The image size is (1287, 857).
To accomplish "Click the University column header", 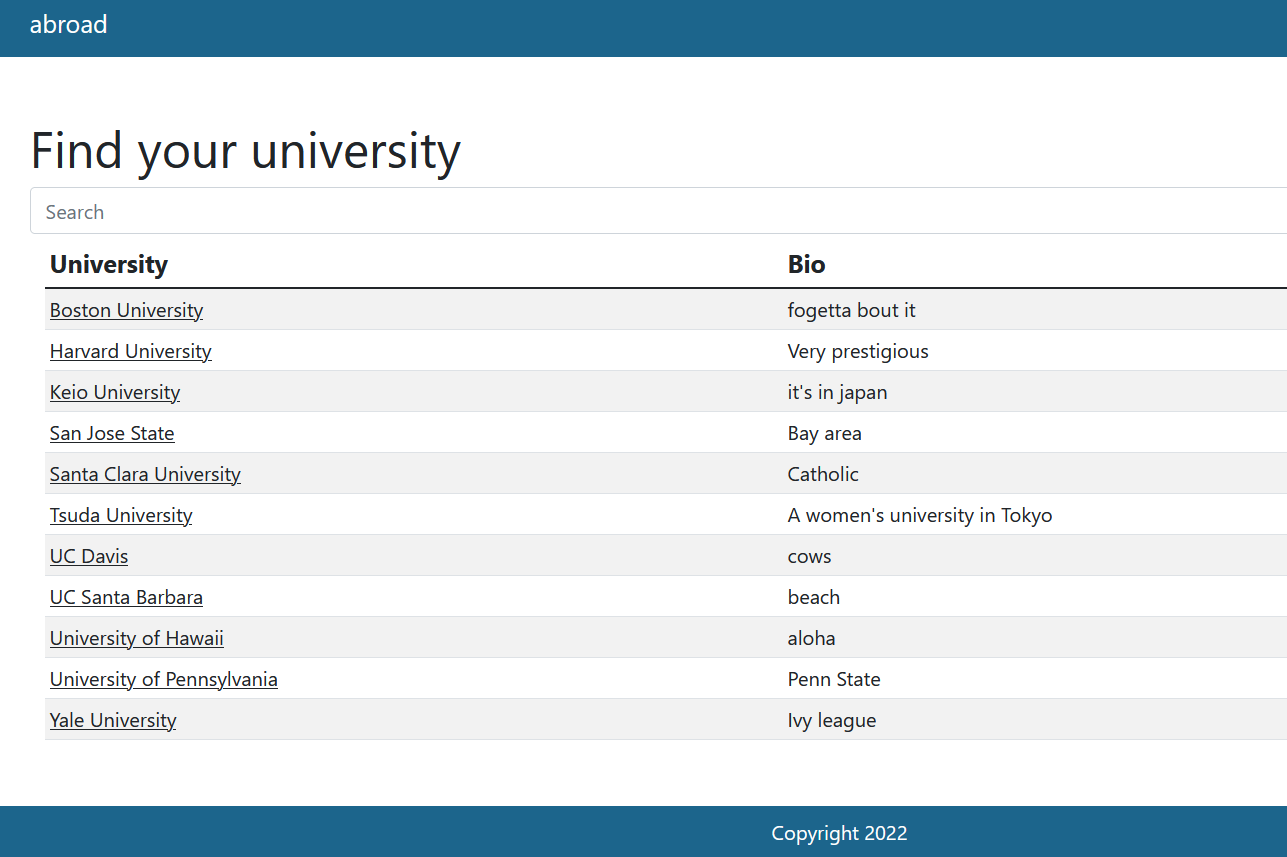I will pyautogui.click(x=109, y=264).
